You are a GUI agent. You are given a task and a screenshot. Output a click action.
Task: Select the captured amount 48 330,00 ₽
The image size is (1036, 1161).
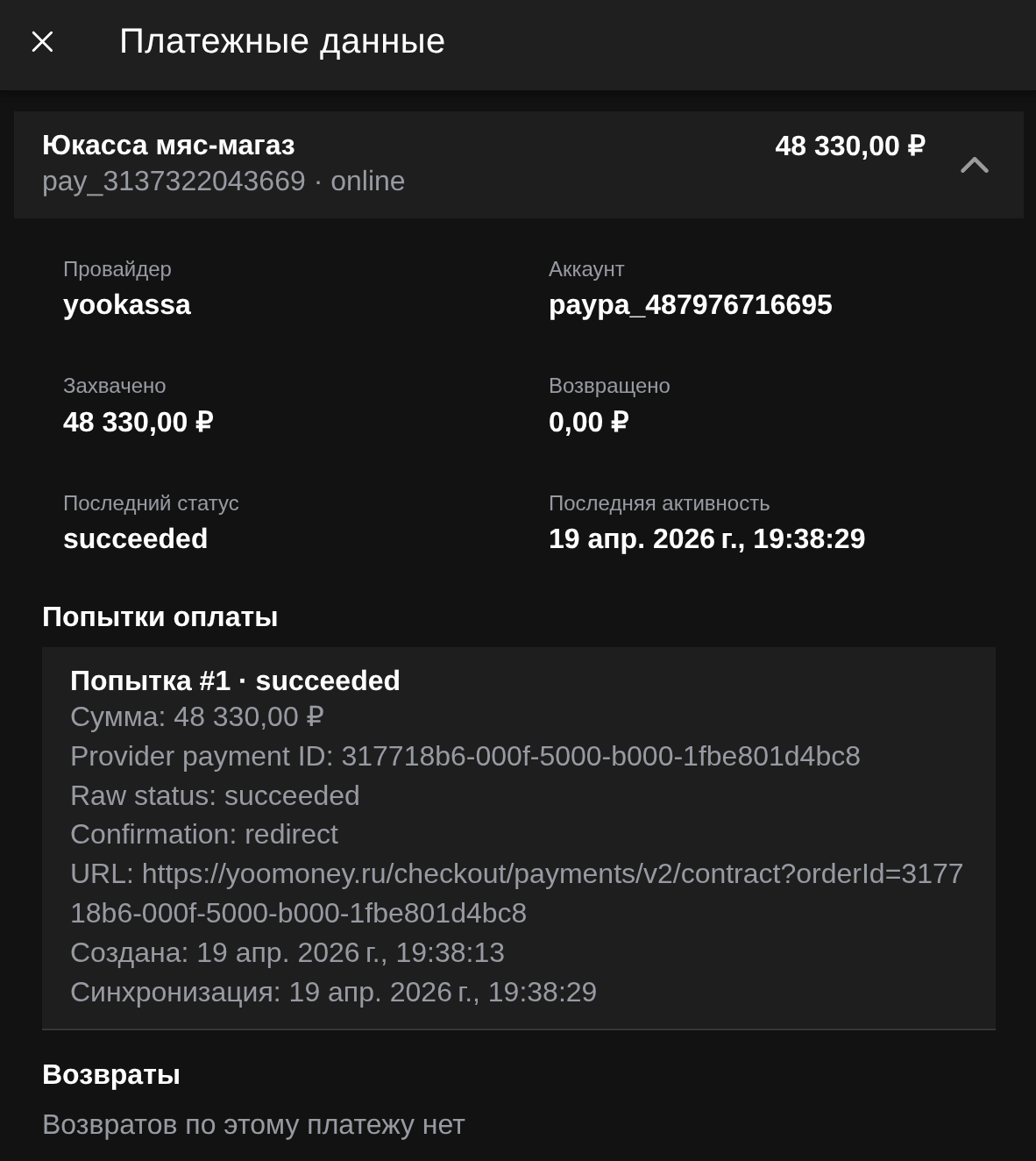(137, 422)
